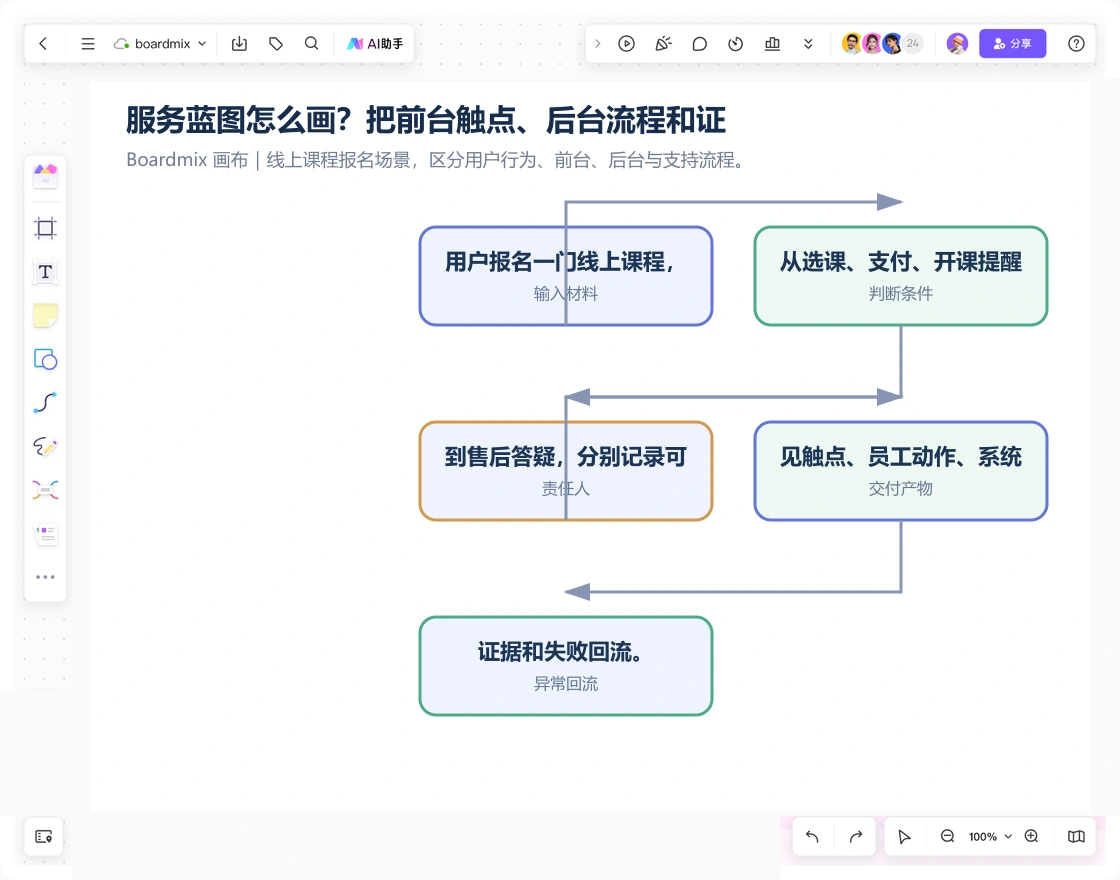
Task: Open the bottom-left frames list icon
Action: click(44, 836)
